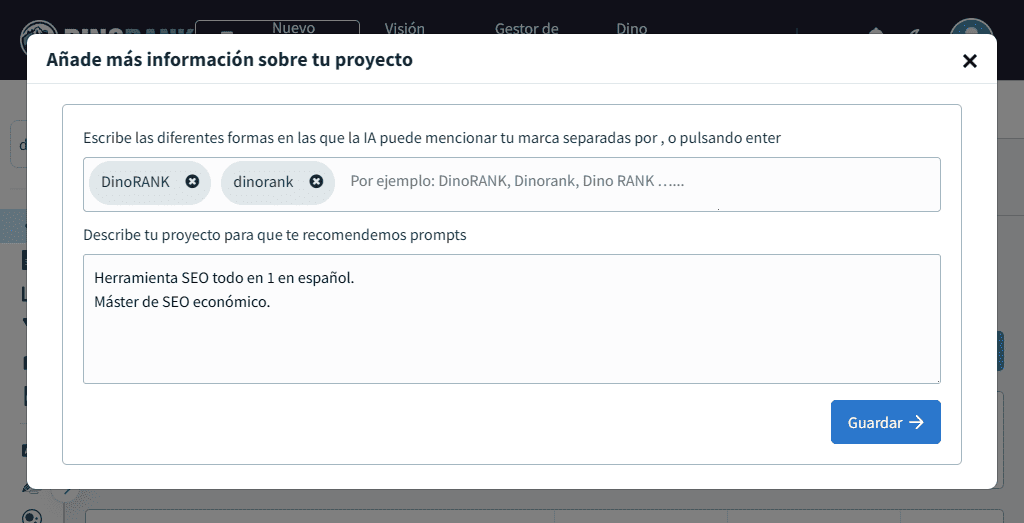Viewport: 1024px width, 523px height.
Task: Click the DinoRANK logo in background header
Action: (x=106, y=28)
